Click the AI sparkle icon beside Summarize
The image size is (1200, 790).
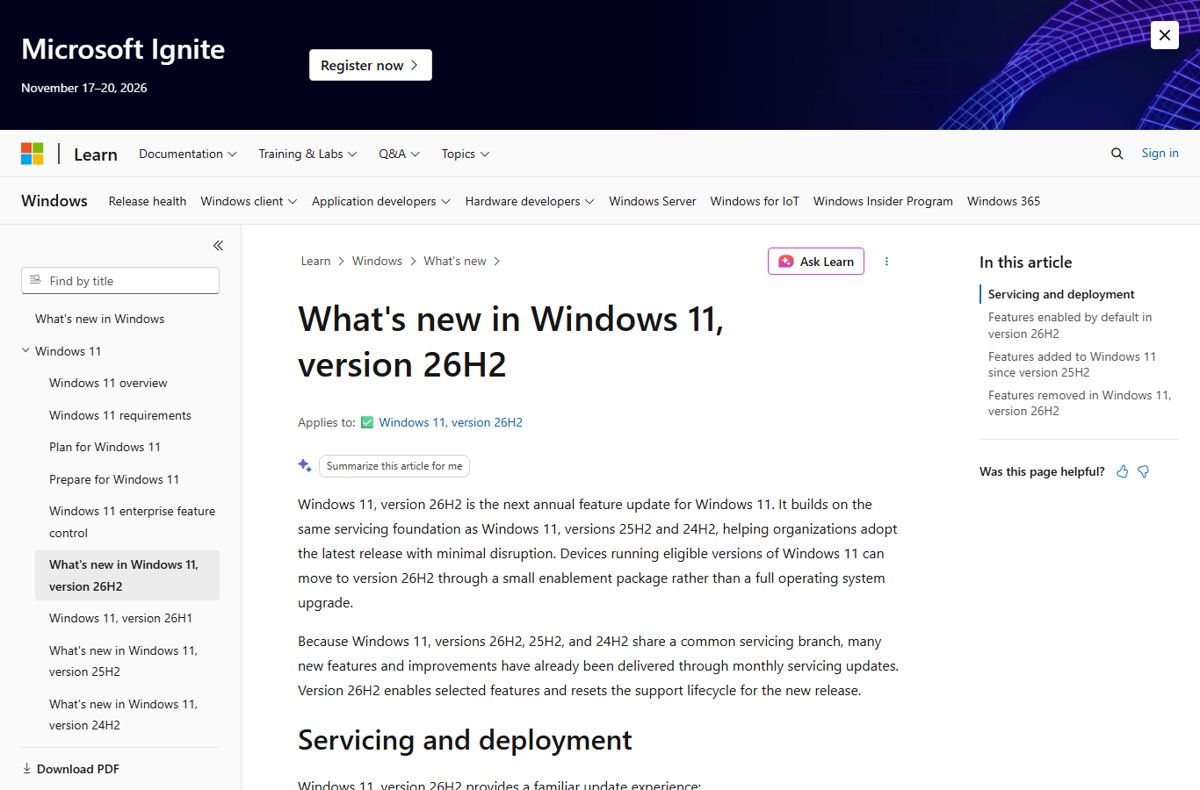[305, 466]
